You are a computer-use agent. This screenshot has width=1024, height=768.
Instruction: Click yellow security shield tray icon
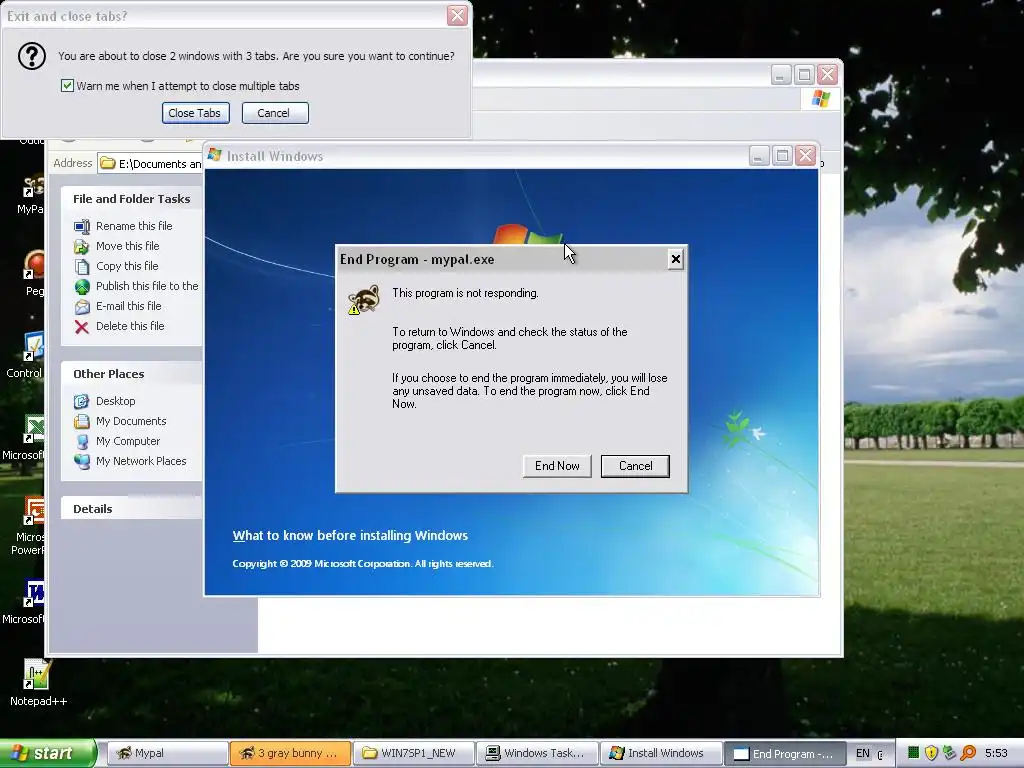pyautogui.click(x=932, y=754)
